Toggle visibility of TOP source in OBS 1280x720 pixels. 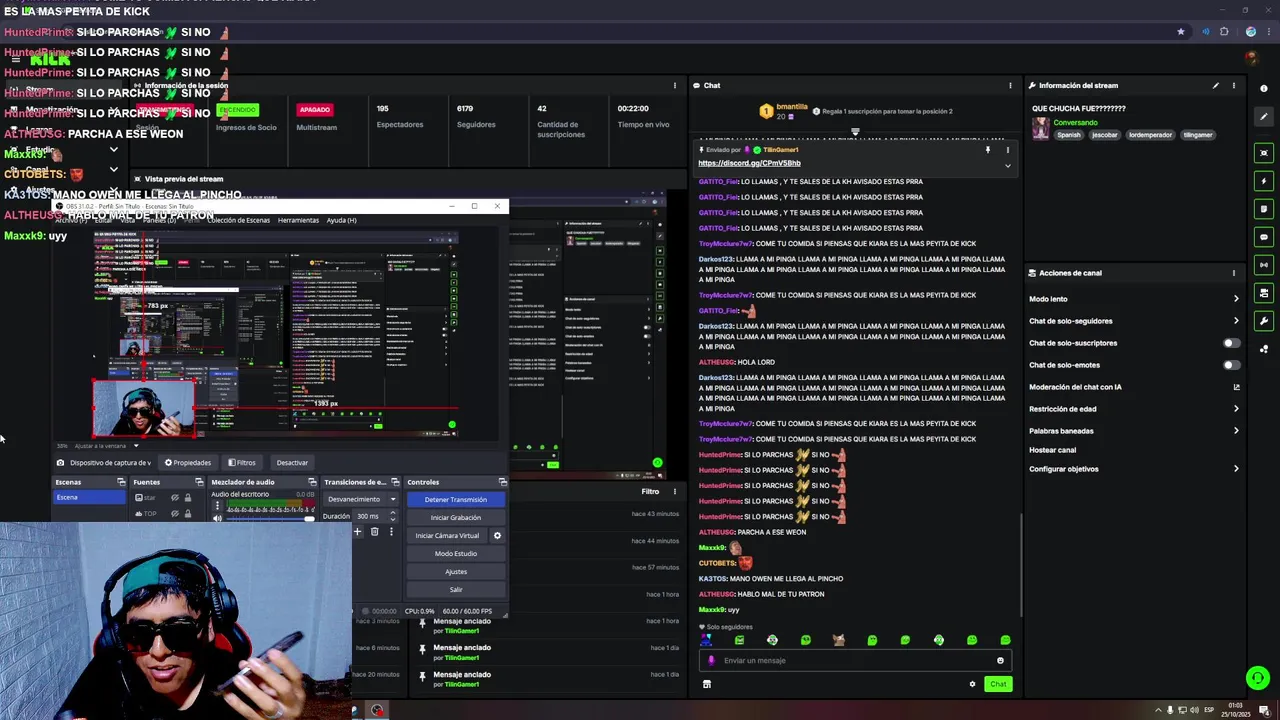tap(175, 514)
